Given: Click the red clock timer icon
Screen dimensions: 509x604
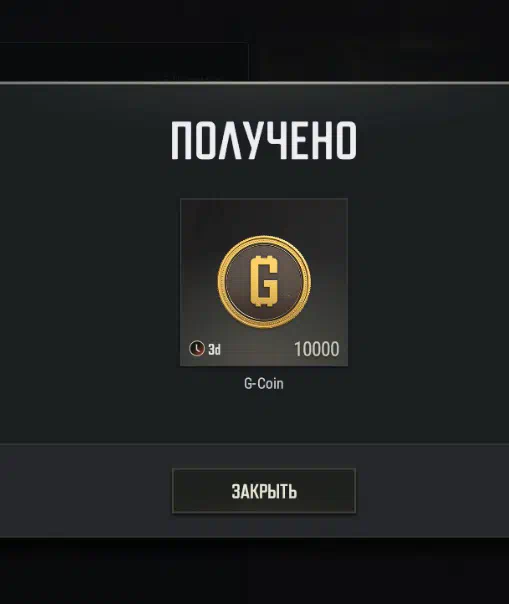Looking at the screenshot, I should [197, 349].
